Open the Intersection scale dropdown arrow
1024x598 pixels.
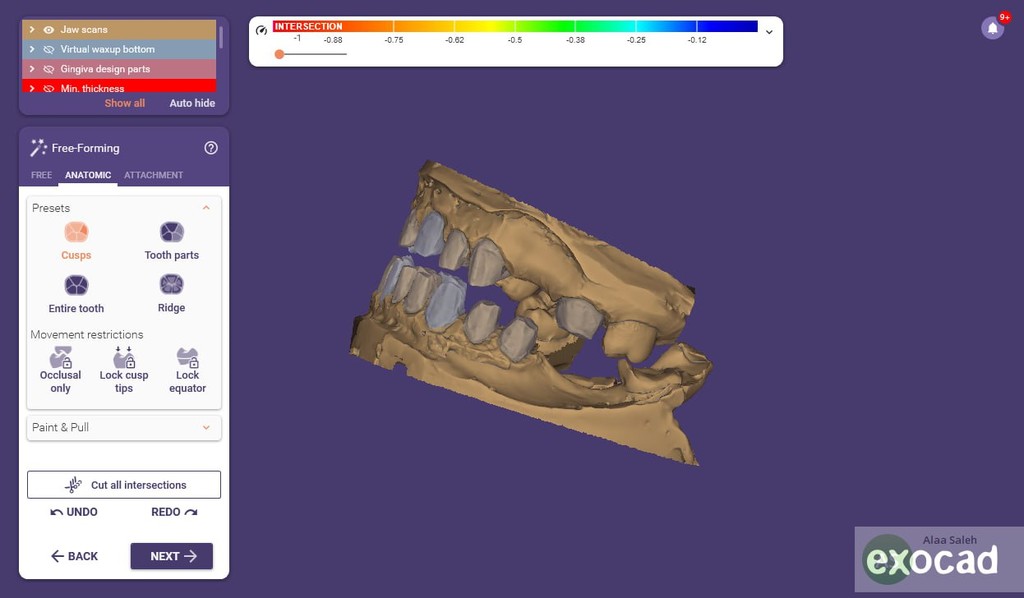(769, 31)
